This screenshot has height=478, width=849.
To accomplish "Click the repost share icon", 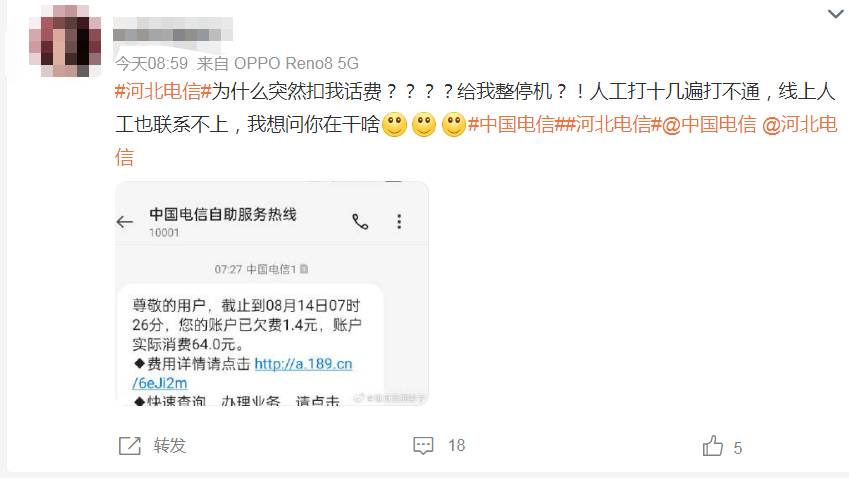I will (x=130, y=446).
